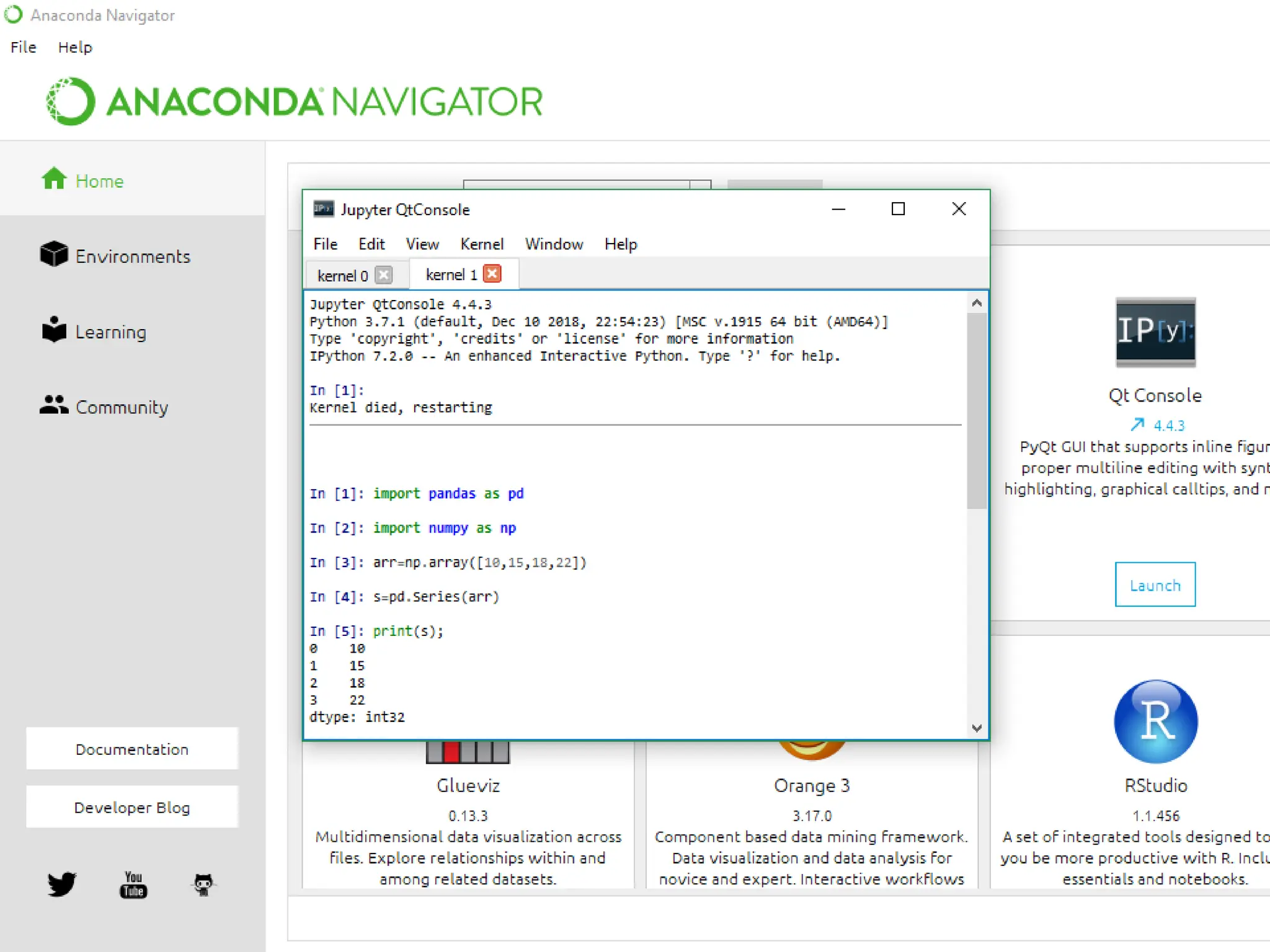Close the kernel 0 tab
The image size is (1270, 952).
[x=384, y=275]
